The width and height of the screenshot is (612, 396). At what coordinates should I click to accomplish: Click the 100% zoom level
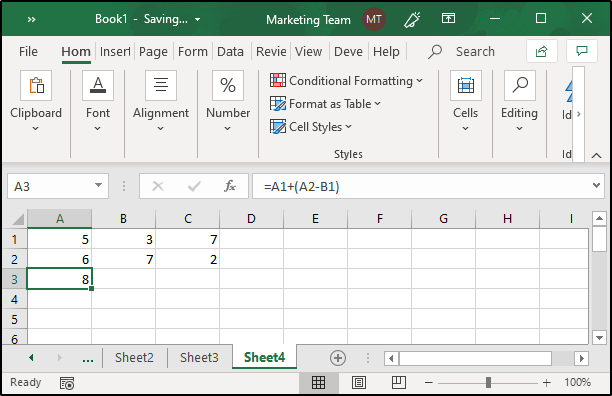(x=577, y=382)
